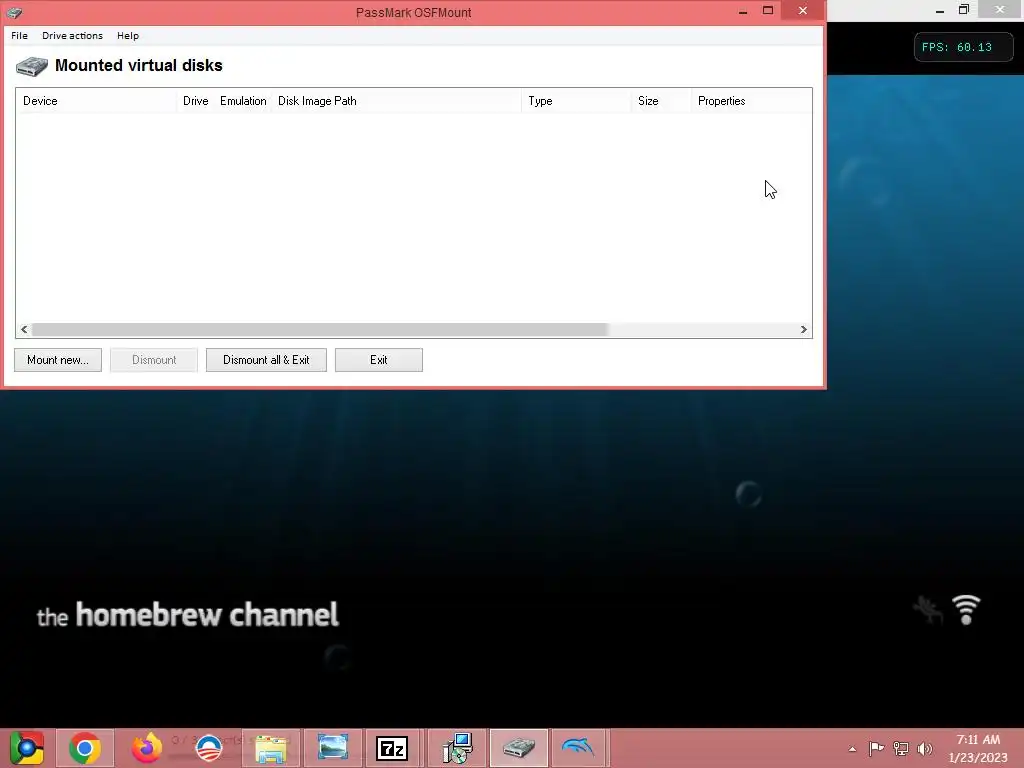Click the Type column header

pos(577,101)
